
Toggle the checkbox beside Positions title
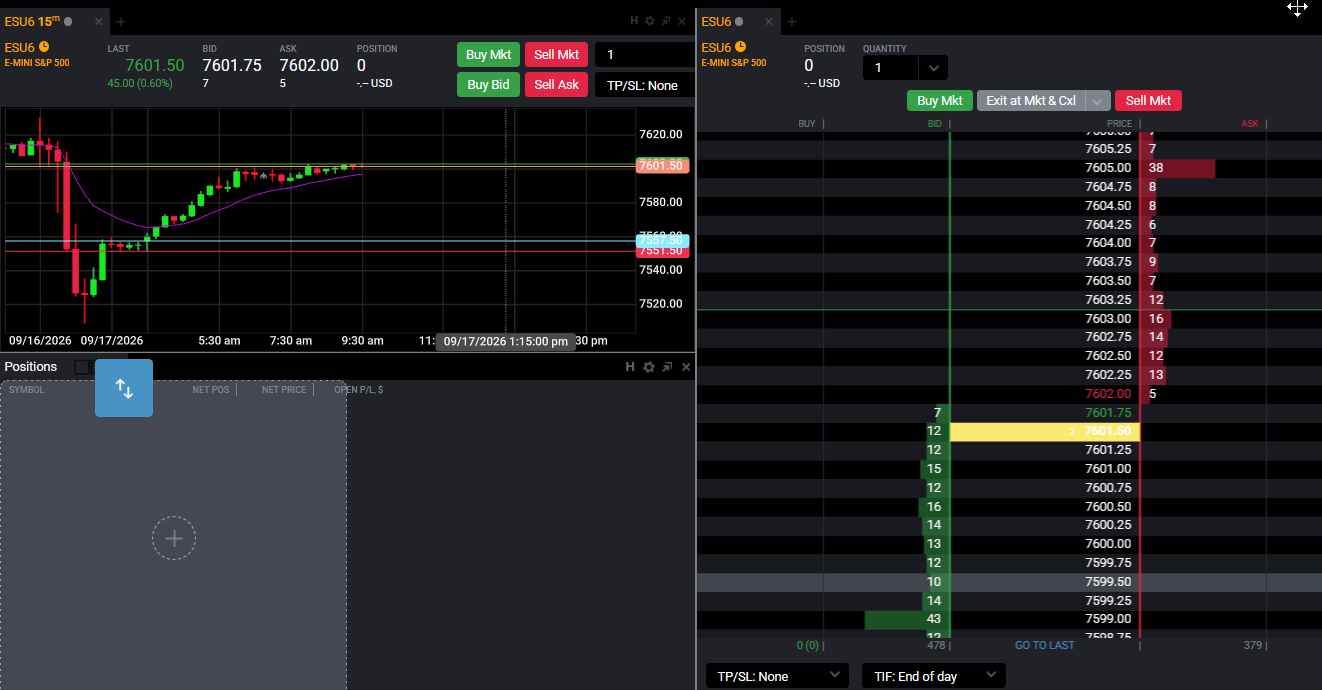coord(82,367)
